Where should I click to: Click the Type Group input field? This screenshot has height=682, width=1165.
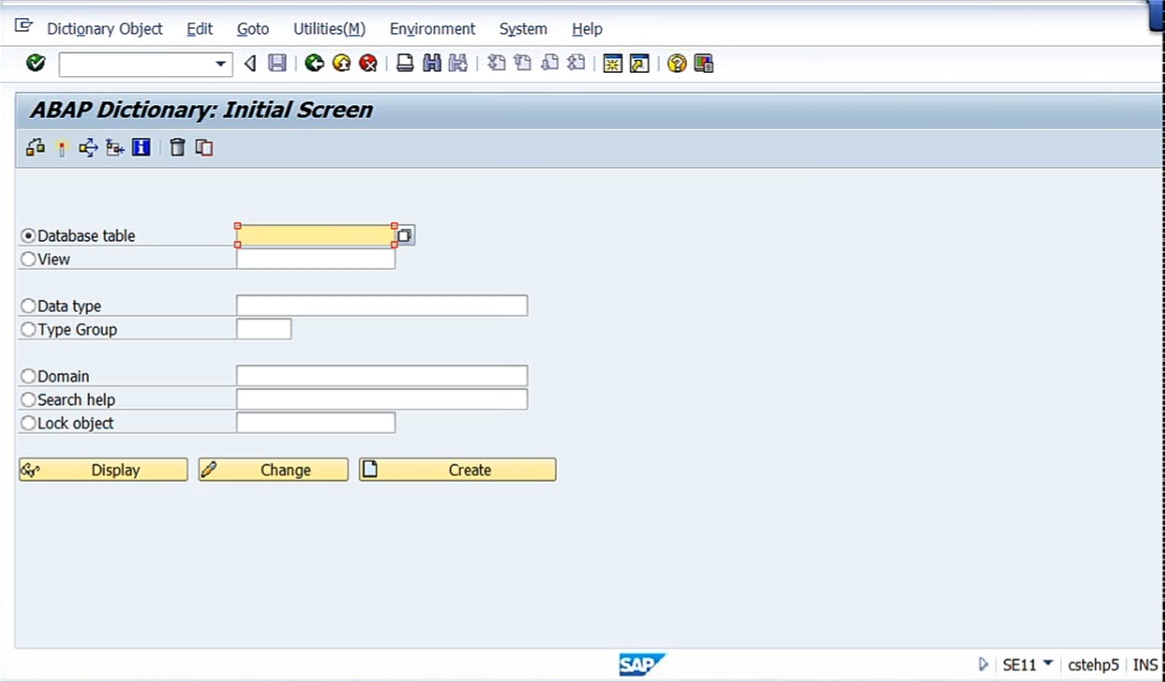pos(264,329)
